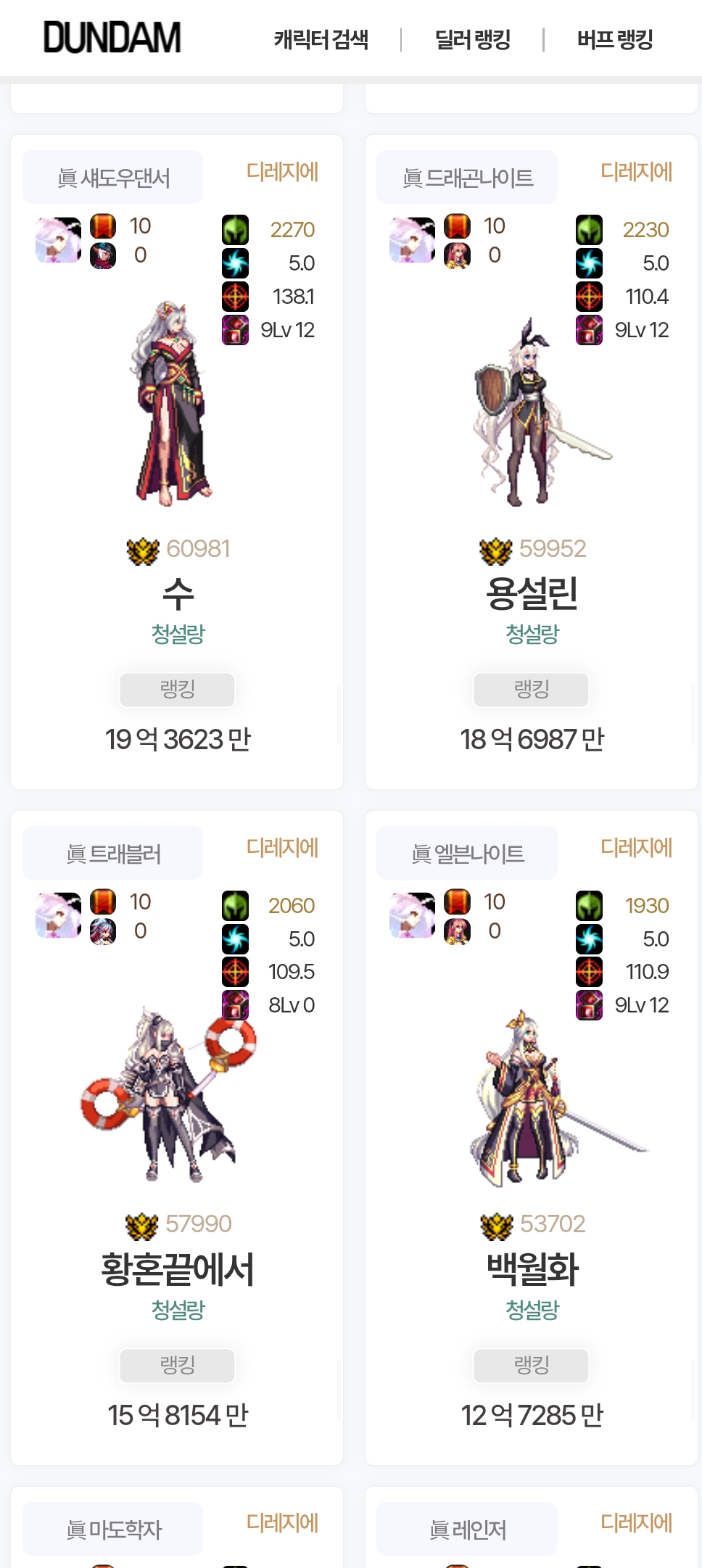This screenshot has width=702, height=1568.
Task: Open the DUNDAM home logo
Action: 112,38
